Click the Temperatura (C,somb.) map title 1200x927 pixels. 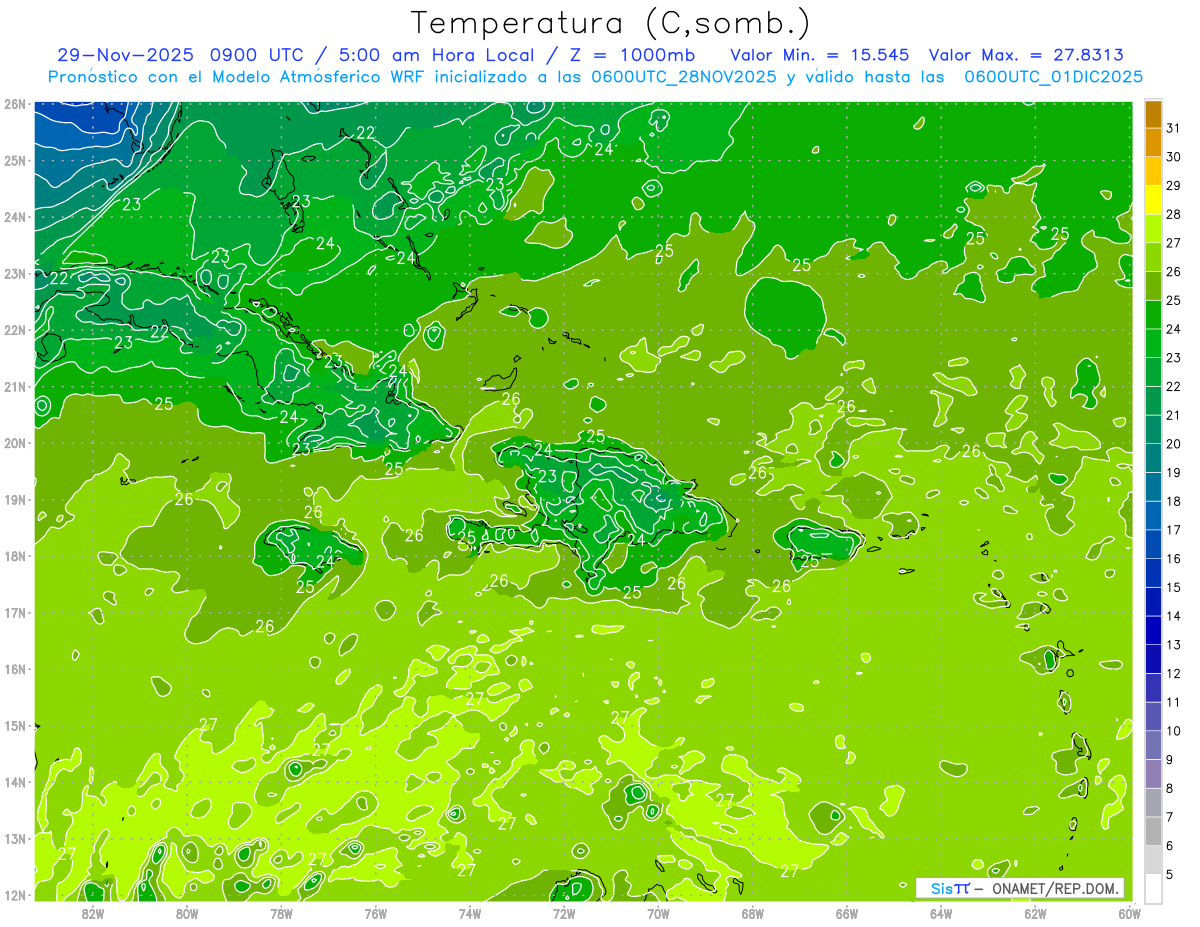(x=611, y=23)
